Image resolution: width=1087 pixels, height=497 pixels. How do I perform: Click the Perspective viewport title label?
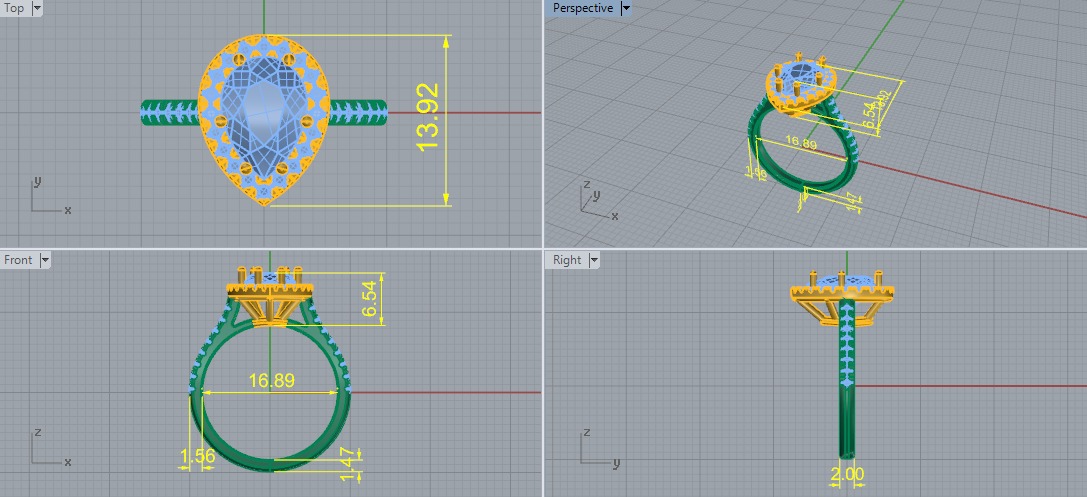[x=583, y=8]
